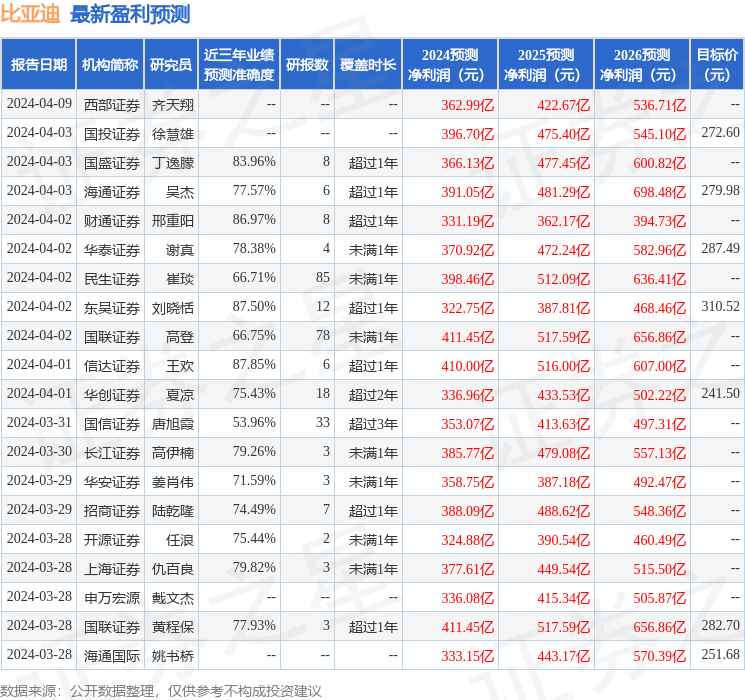The image size is (745, 700).
Task: Select the 招商证券 institution cell
Action: point(112,511)
